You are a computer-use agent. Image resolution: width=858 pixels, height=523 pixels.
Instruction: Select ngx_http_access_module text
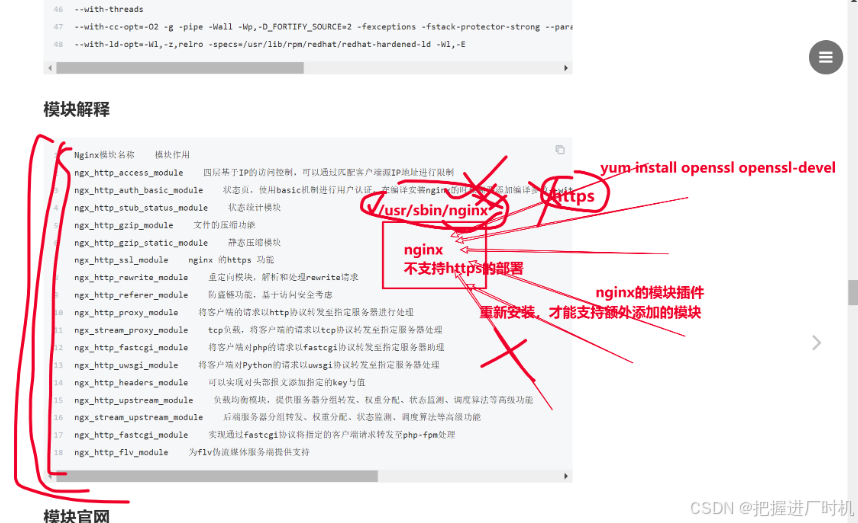pyautogui.click(x=129, y=172)
